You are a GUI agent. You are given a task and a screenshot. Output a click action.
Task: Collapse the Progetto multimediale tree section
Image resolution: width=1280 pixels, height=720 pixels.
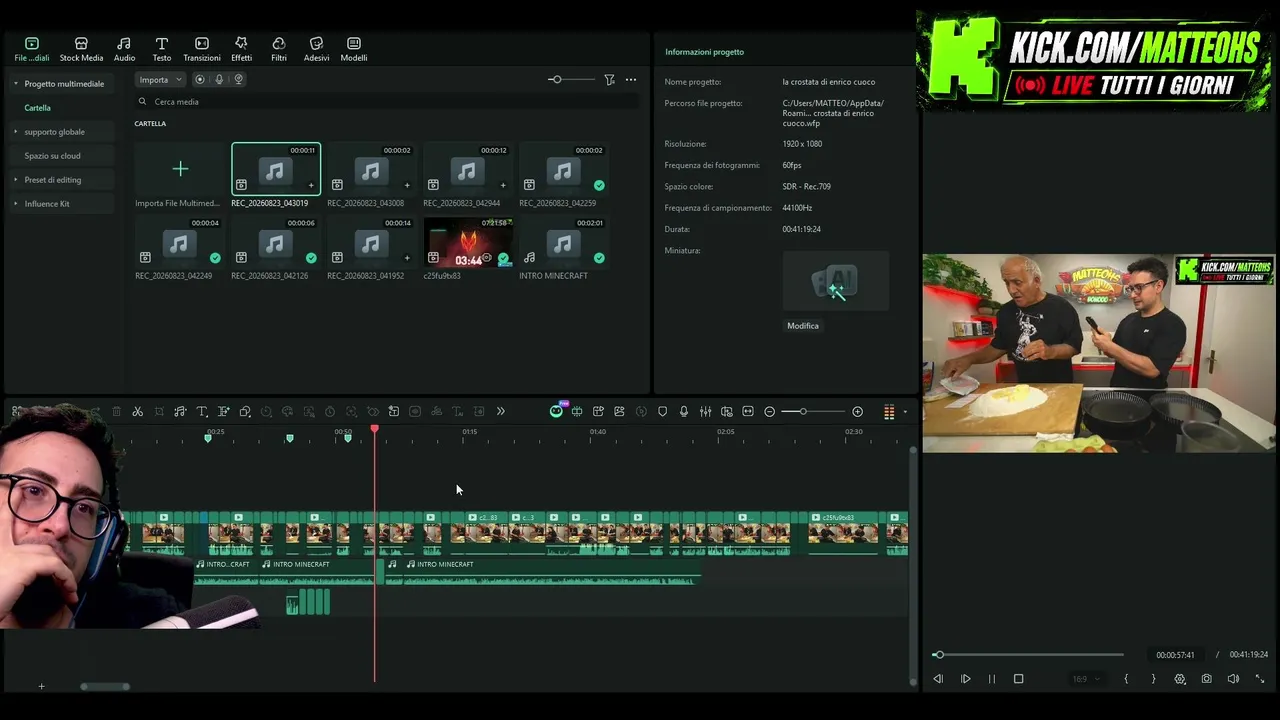(x=16, y=84)
